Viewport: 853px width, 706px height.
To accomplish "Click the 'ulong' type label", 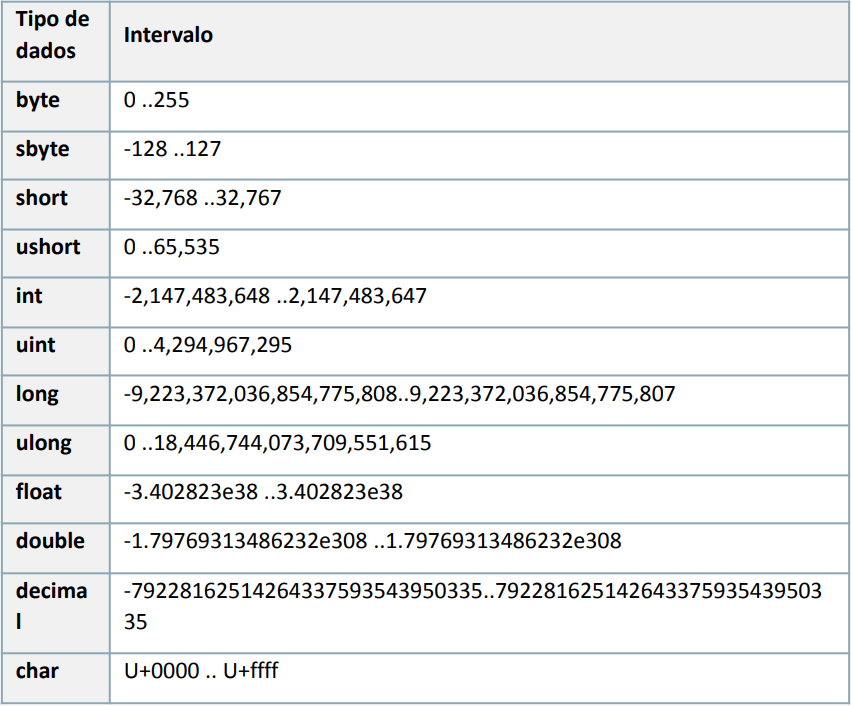I will coord(43,443).
